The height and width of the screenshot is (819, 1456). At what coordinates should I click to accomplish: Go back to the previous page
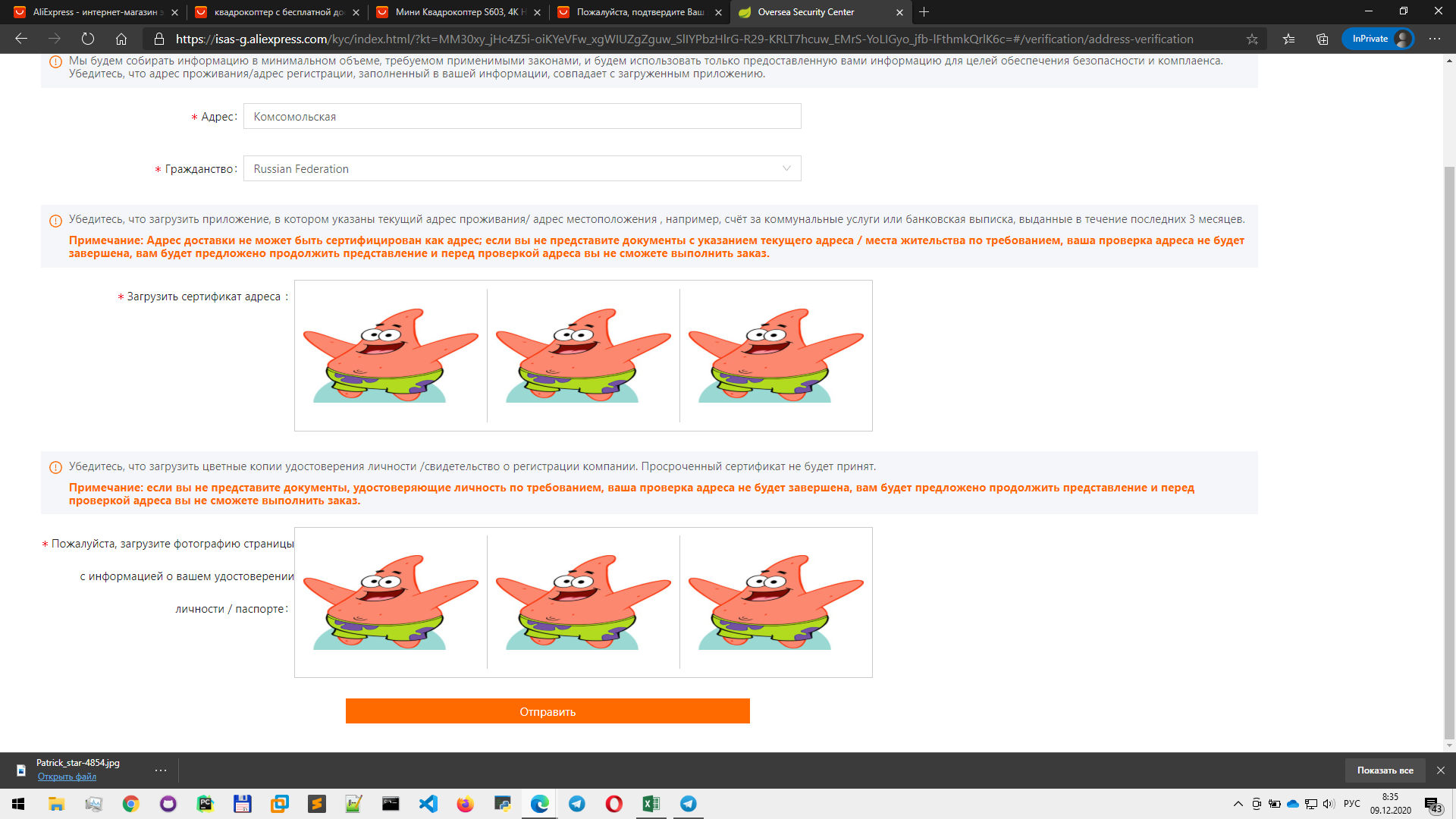click(21, 39)
